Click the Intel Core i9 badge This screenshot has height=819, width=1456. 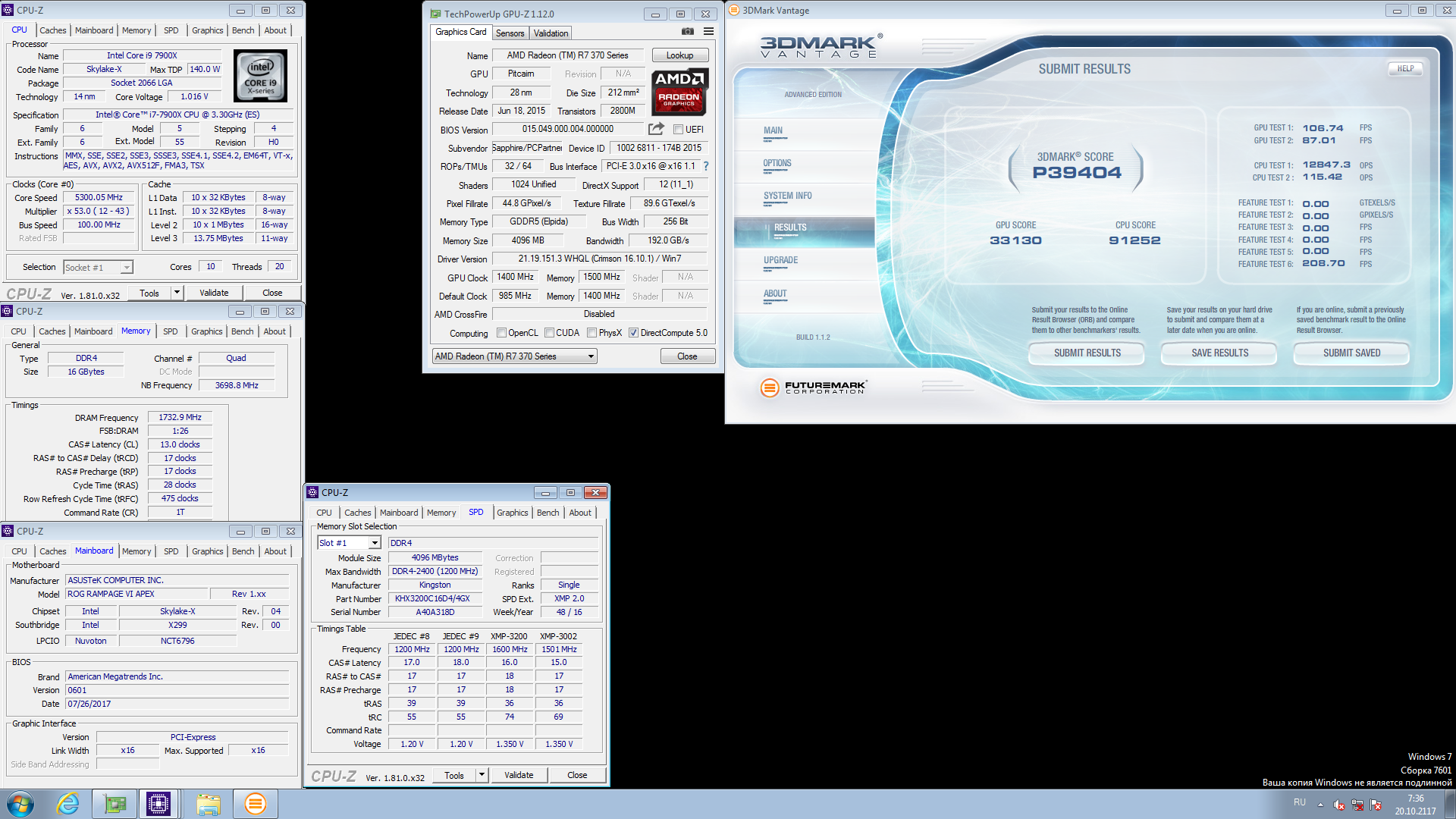pos(260,76)
